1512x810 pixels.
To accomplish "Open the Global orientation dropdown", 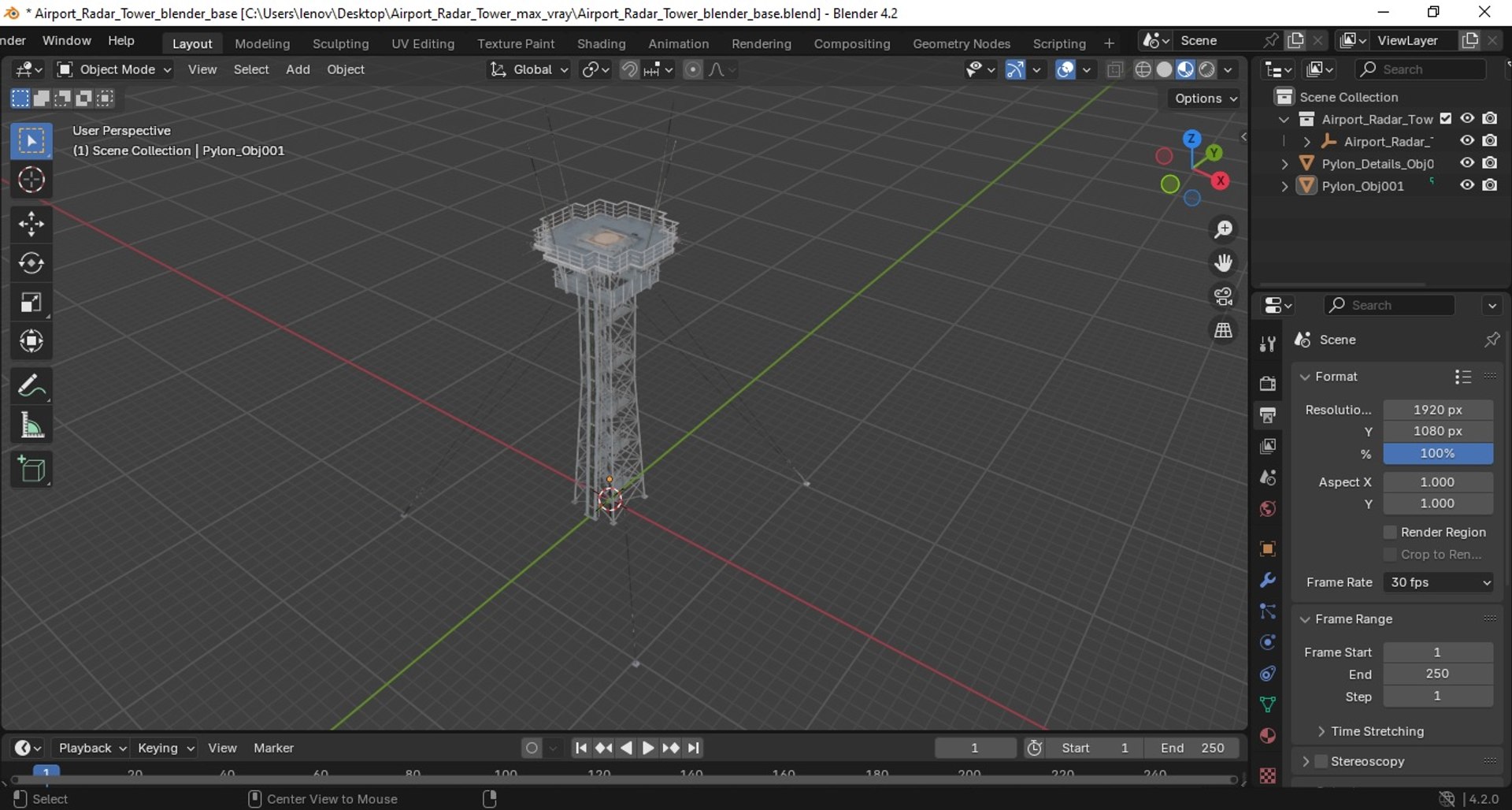I will click(x=528, y=69).
